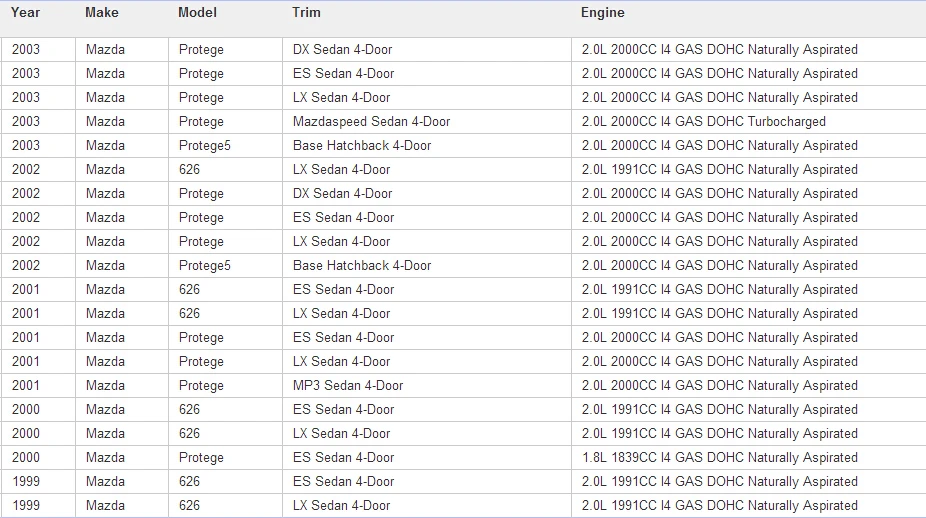
Task: Click the Model column header
Action: [x=197, y=13]
